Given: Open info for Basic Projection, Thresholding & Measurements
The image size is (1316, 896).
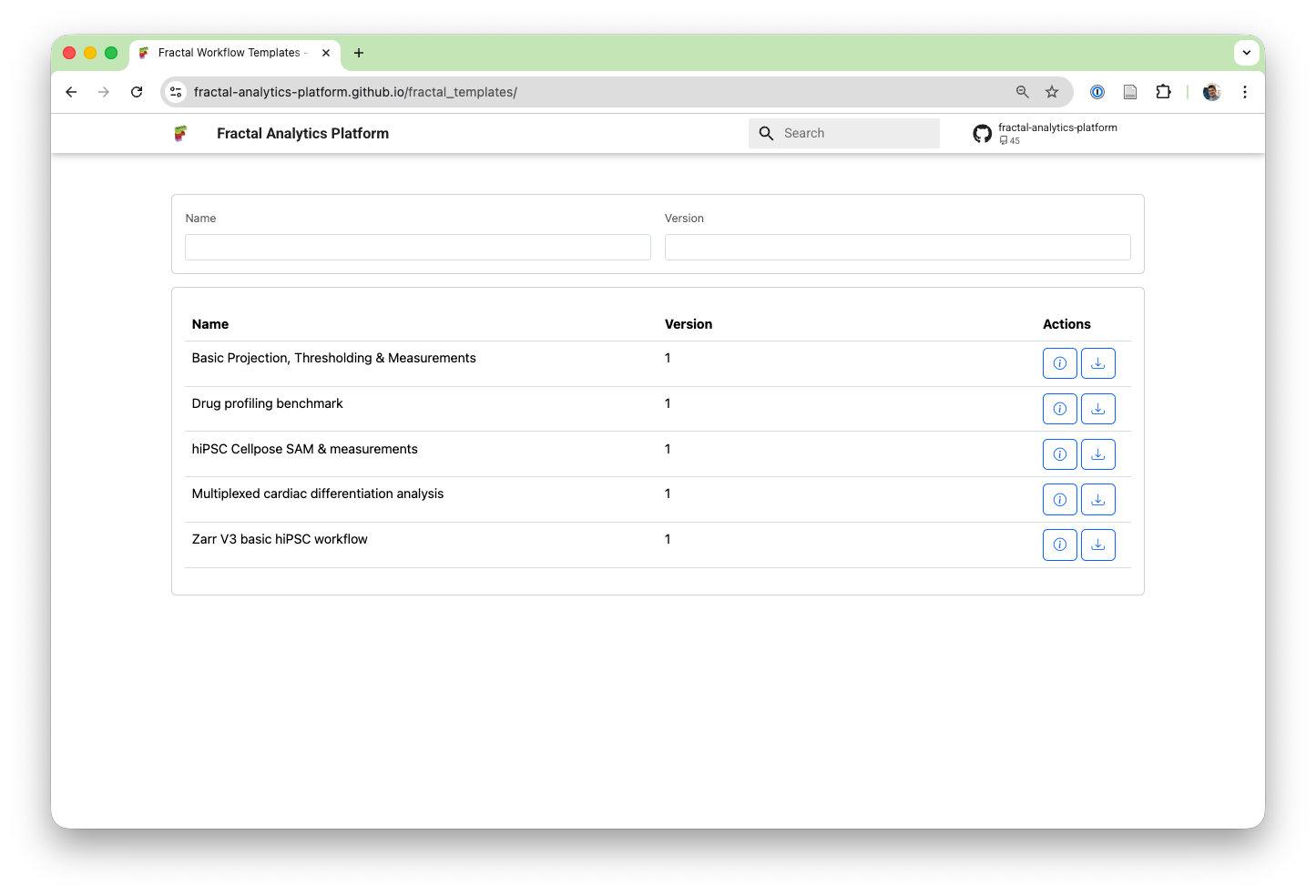Looking at the screenshot, I should tap(1059, 362).
